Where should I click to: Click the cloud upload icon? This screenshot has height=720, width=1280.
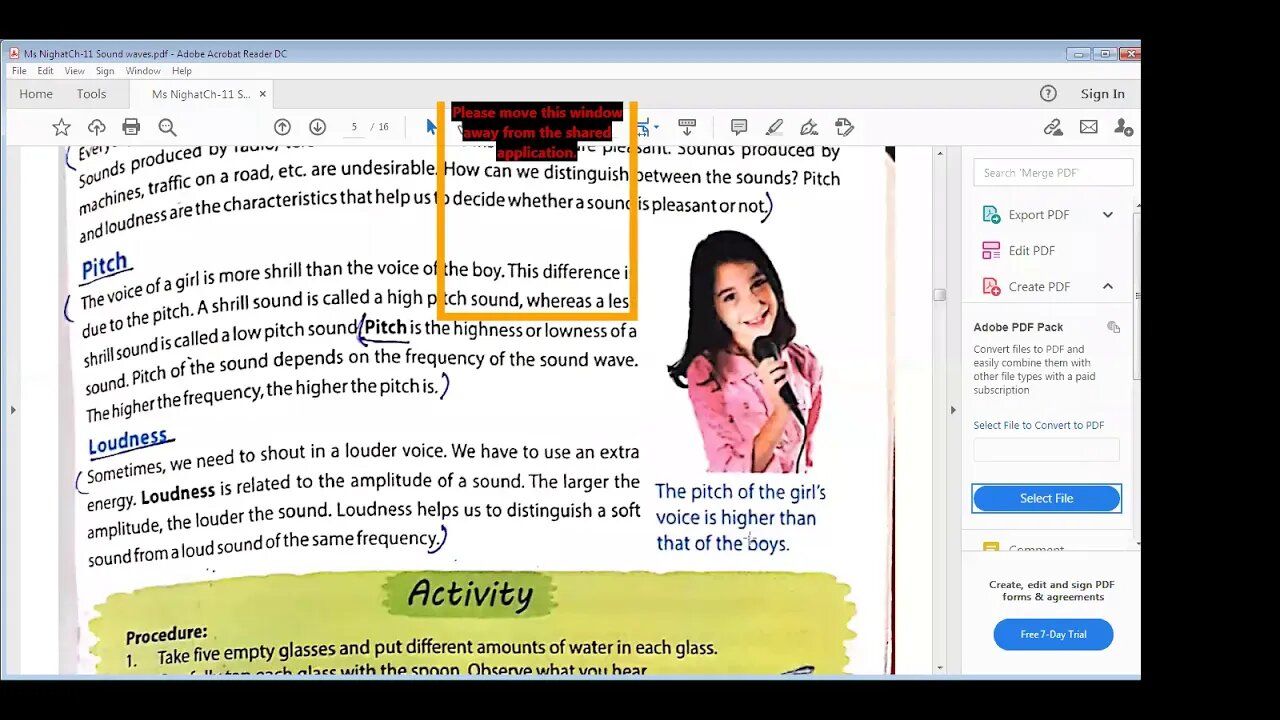point(96,127)
